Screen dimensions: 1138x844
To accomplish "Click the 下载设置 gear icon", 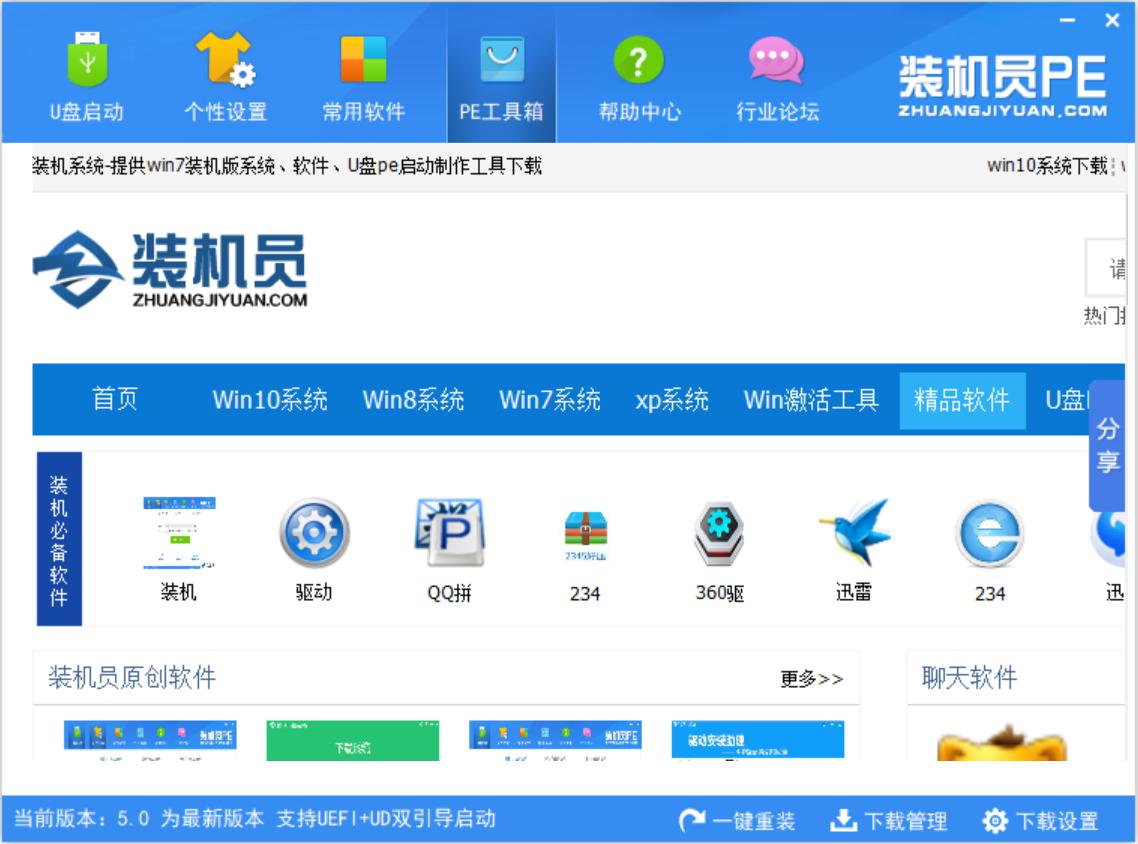I will point(995,821).
